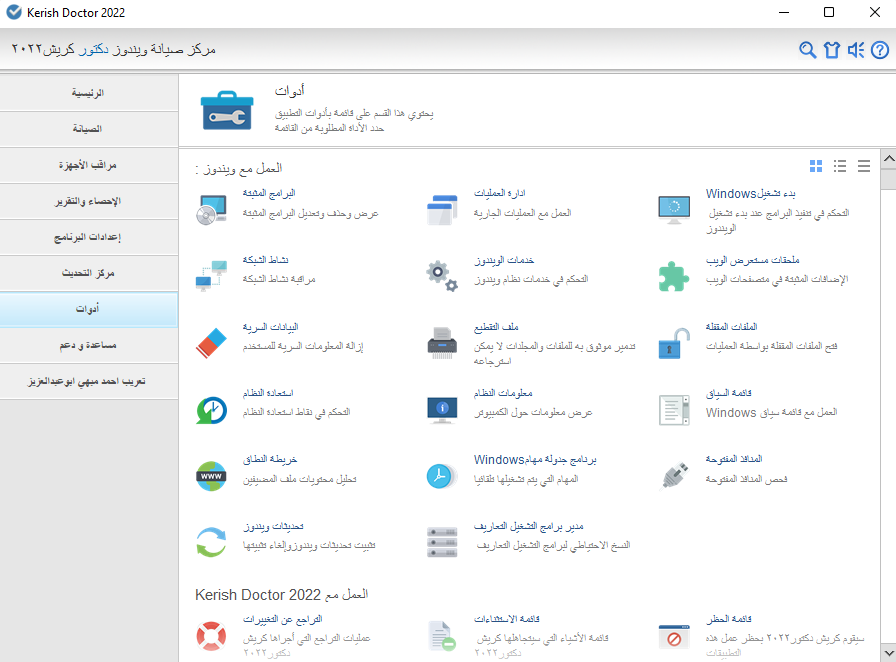Open Windows startup monitor icon

pyautogui.click(x=674, y=209)
